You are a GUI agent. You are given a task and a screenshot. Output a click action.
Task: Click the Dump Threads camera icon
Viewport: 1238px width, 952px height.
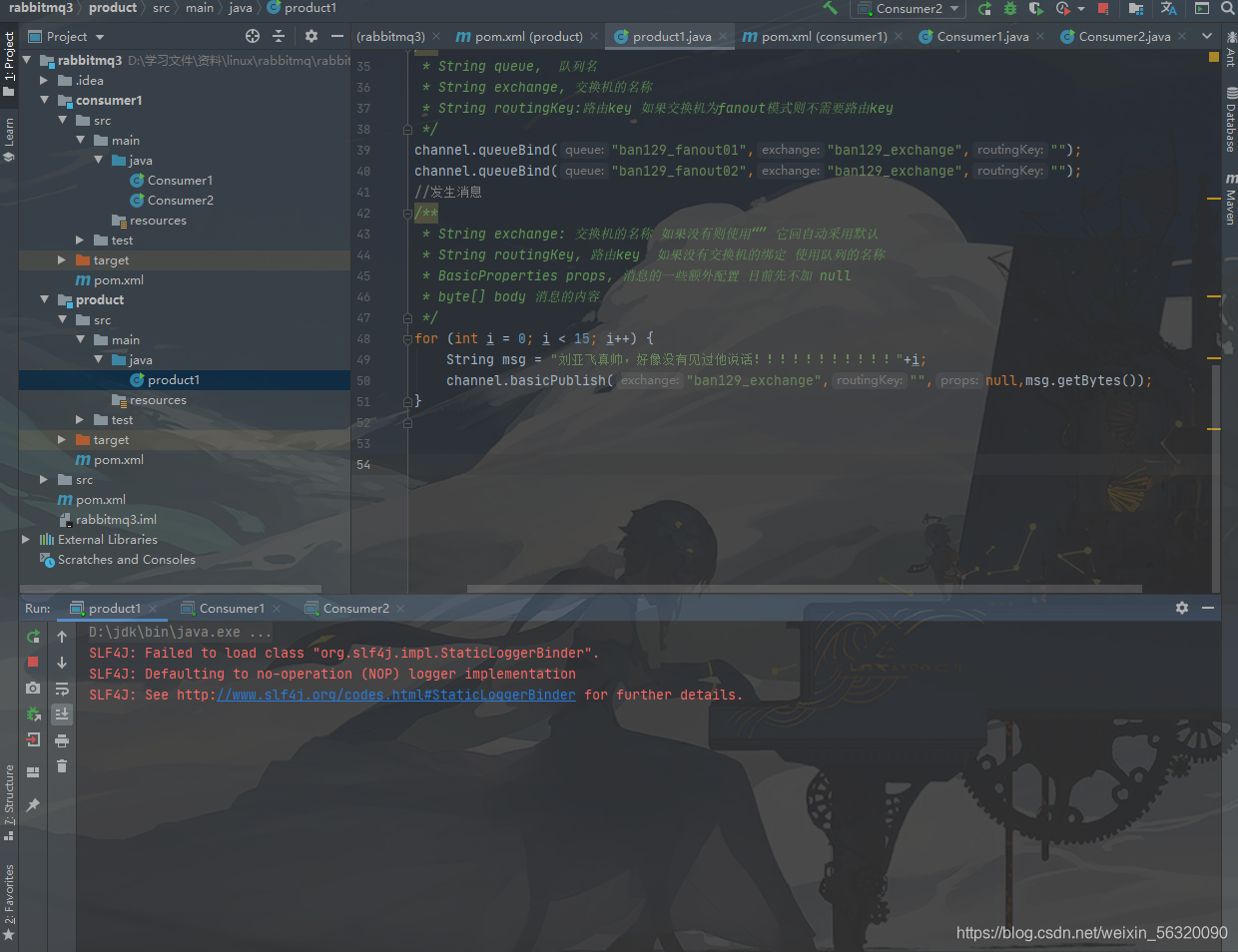tap(33, 688)
